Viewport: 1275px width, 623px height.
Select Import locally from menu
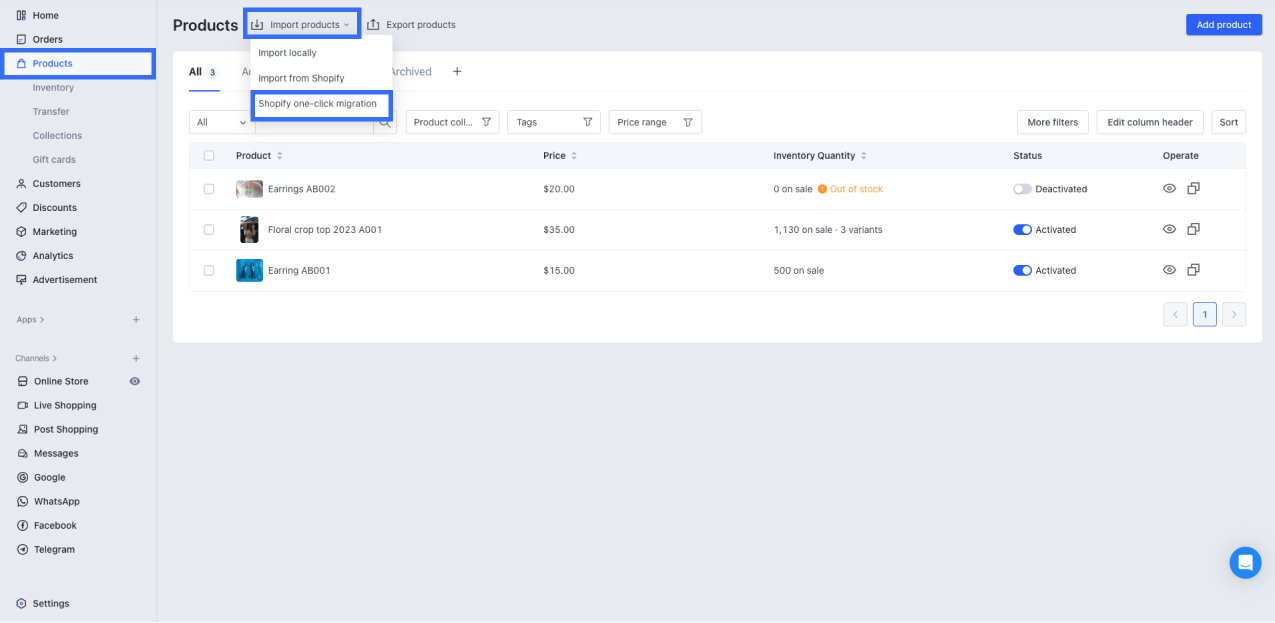click(x=288, y=53)
